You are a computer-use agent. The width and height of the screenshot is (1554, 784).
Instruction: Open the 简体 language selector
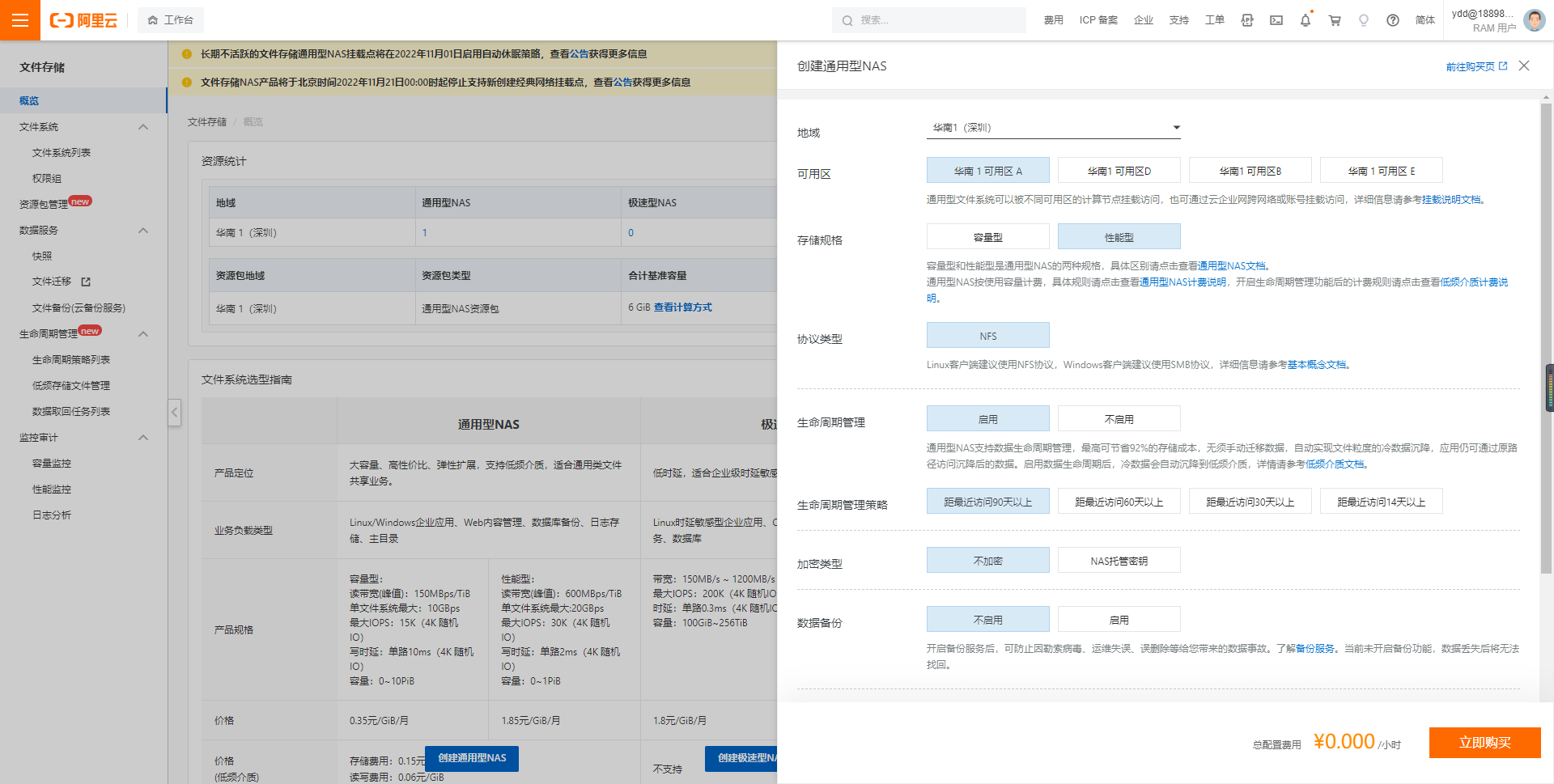point(1424,20)
